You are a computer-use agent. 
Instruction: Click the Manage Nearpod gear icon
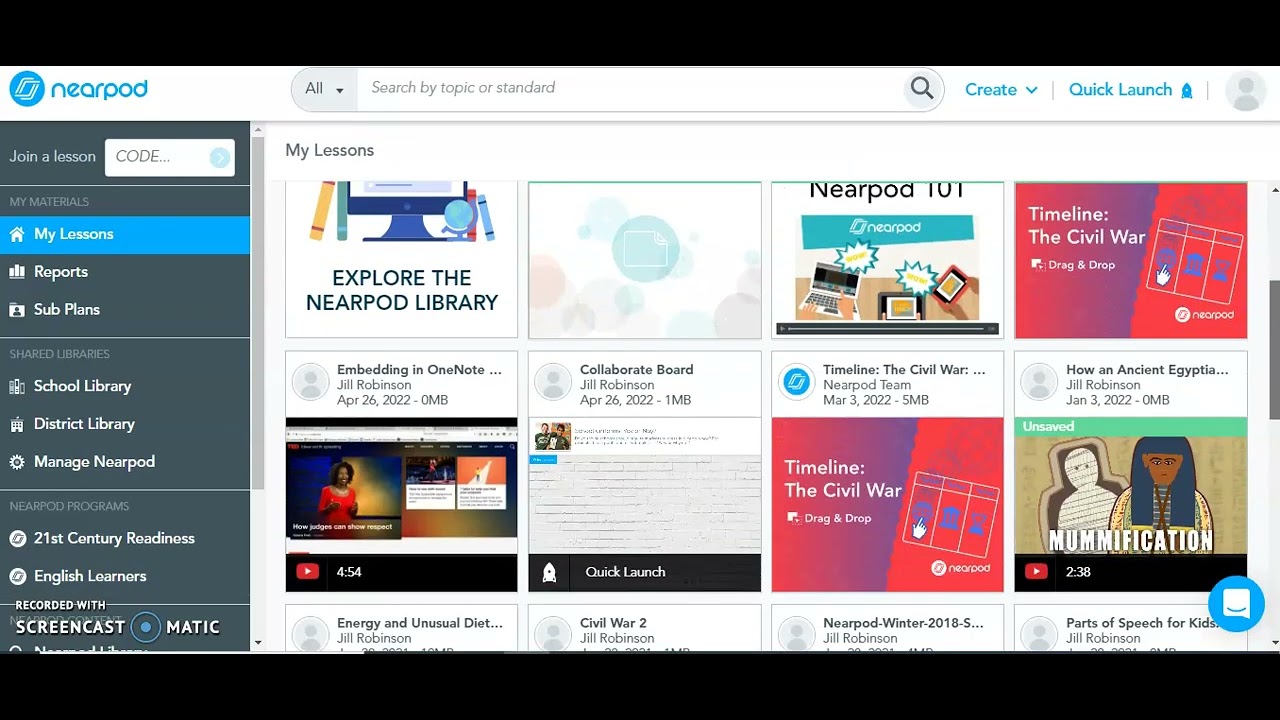tap(17, 462)
